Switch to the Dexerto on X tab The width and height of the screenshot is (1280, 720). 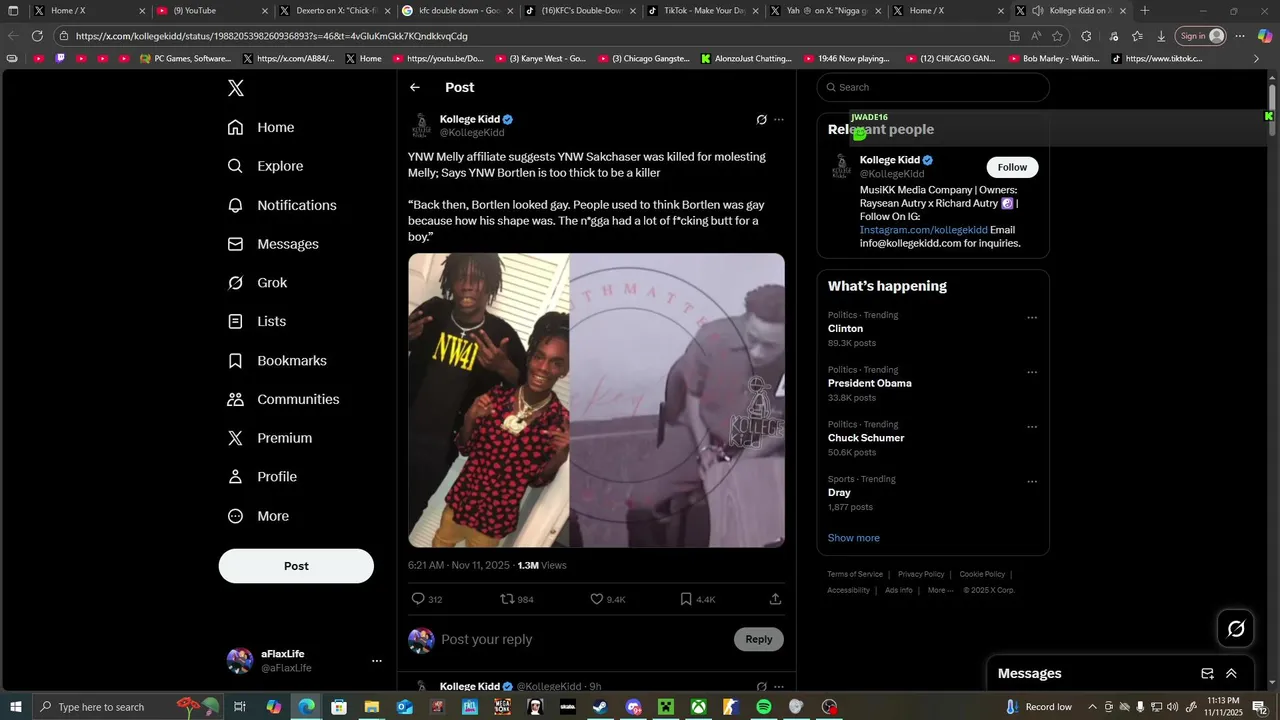333,11
